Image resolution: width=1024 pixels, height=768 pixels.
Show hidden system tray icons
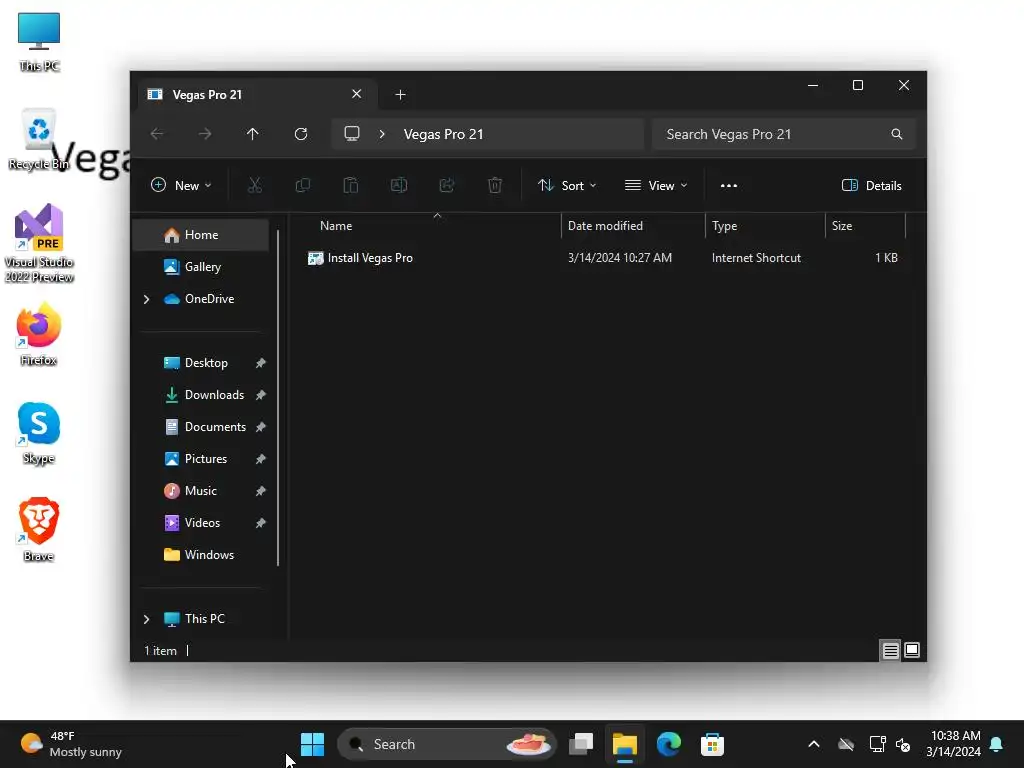coord(814,744)
